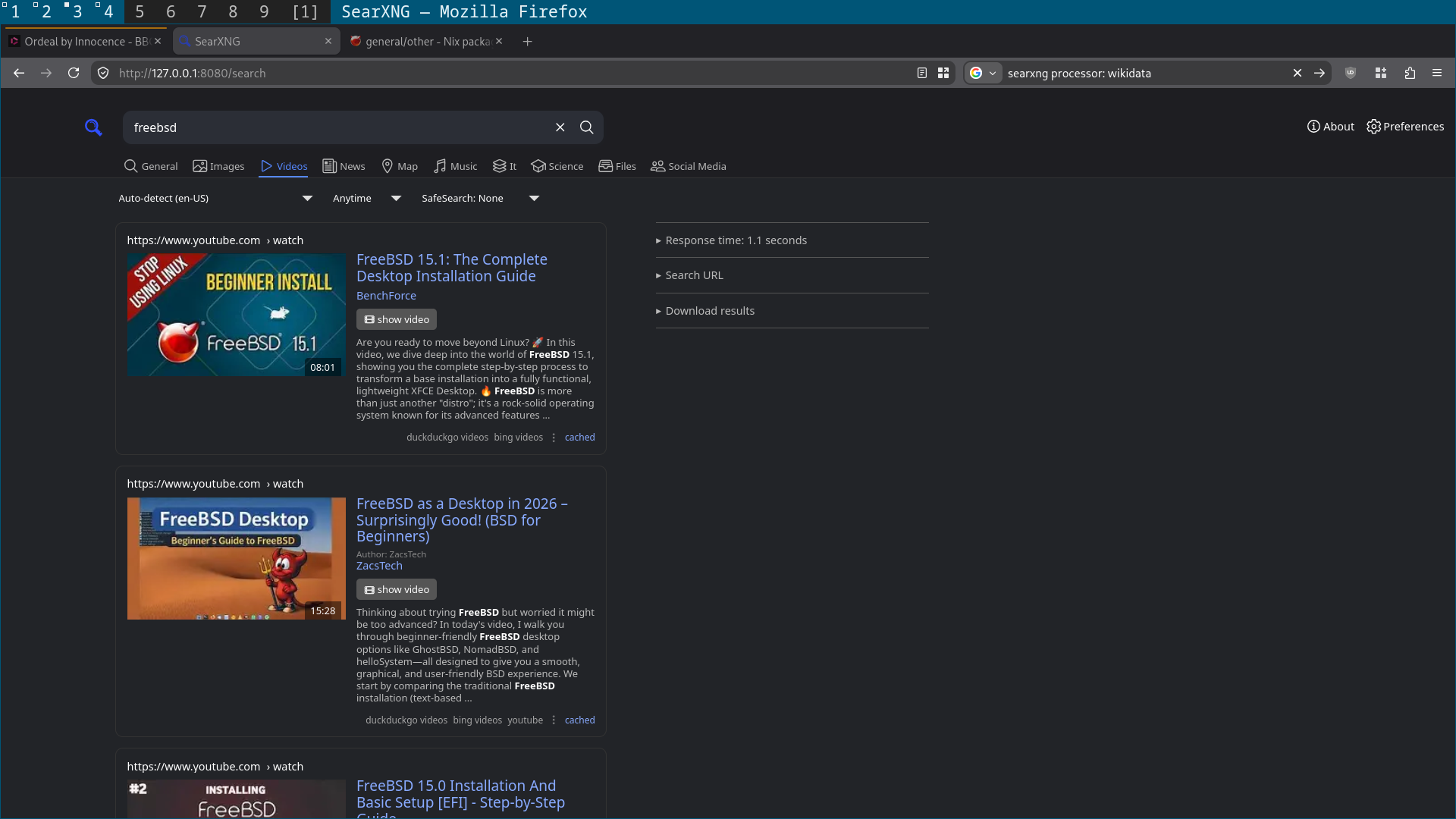Screen dimensions: 1456x819
Task: Open engine options dots for FreeBSD 15.1 result
Action: 554,438
